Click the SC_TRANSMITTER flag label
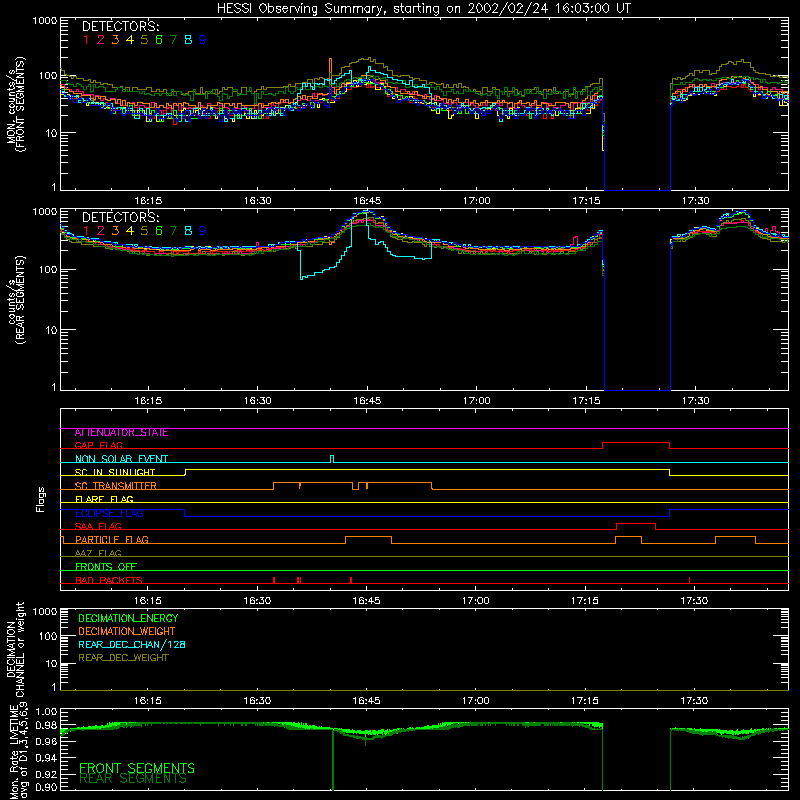Viewport: 800px width, 800px height. 116,486
